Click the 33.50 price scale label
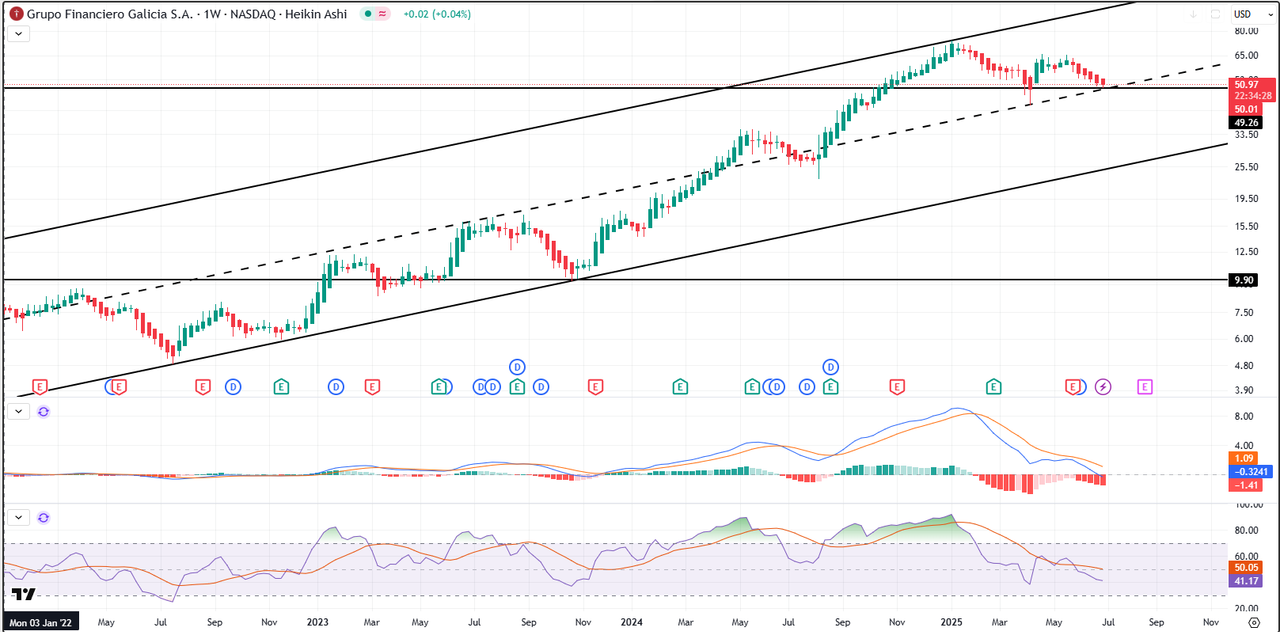 [x=1245, y=135]
